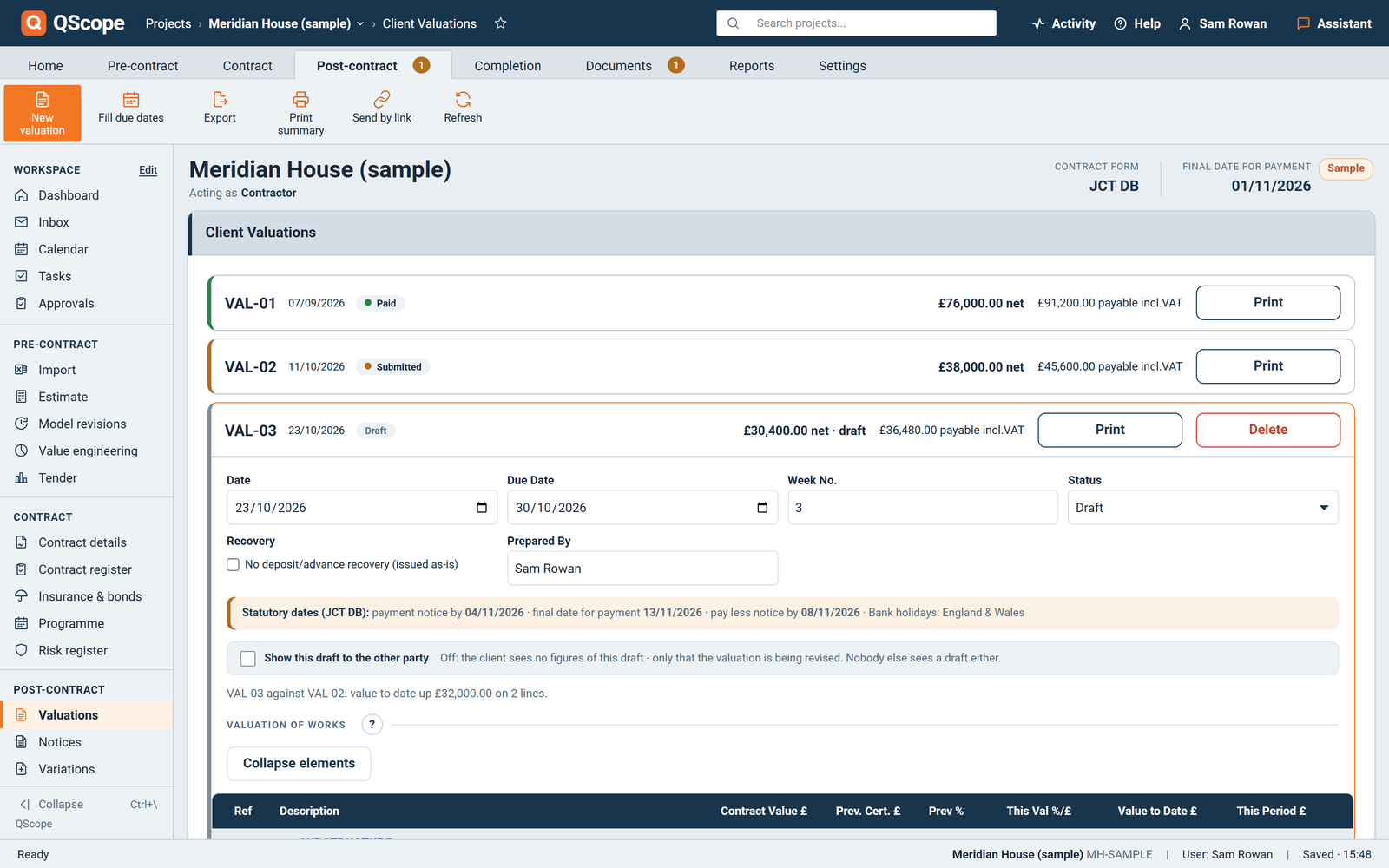Viewport: 1389px width, 868px height.
Task: Open the Help menu
Action: coord(1137,23)
